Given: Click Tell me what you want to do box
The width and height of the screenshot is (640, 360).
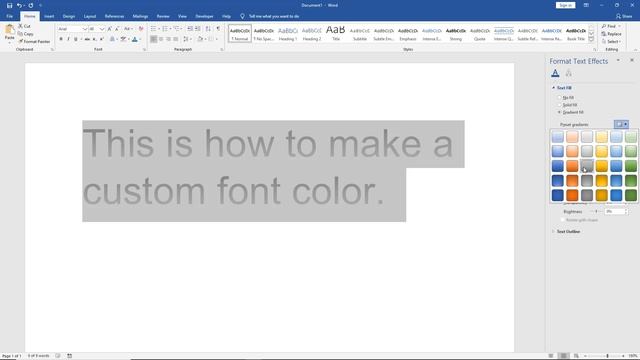Looking at the screenshot, I should pos(274,16).
